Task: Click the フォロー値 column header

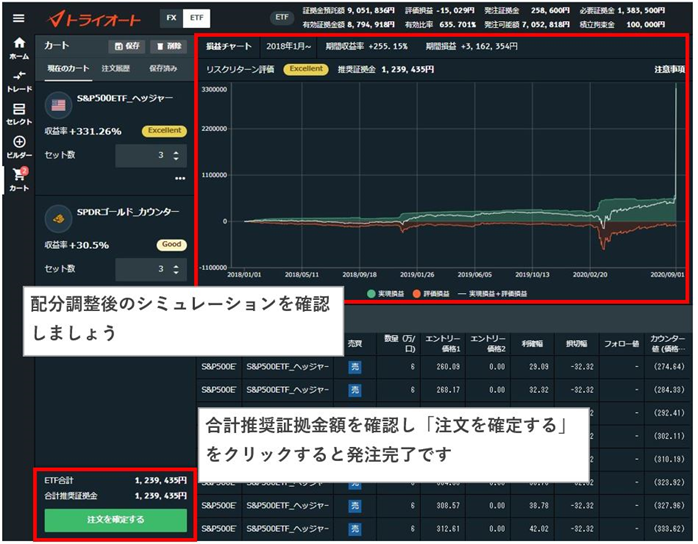Action: [x=621, y=344]
